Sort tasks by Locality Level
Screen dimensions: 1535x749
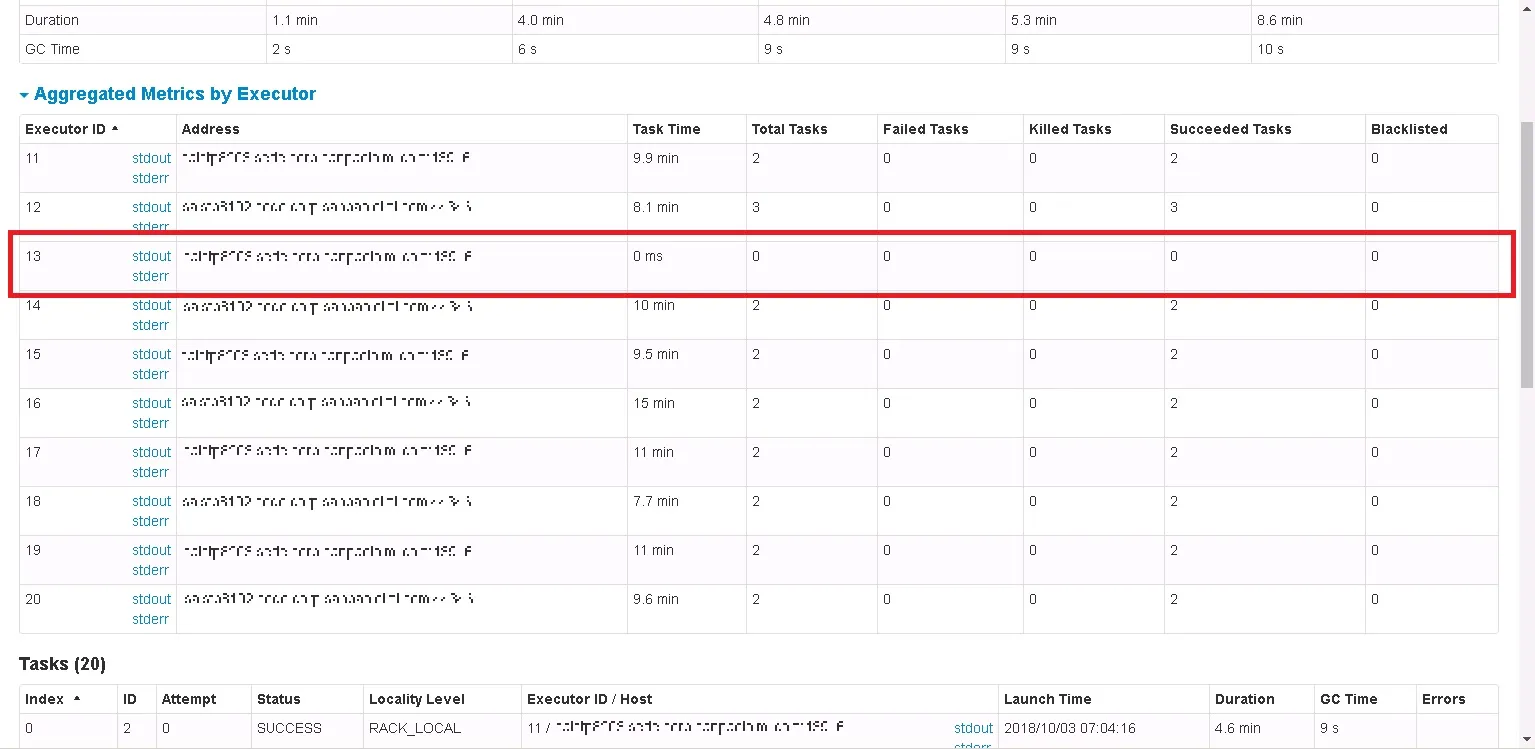pos(416,699)
